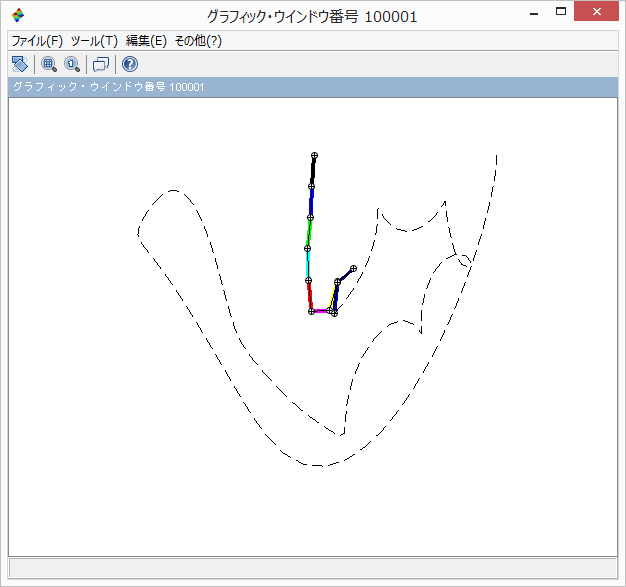The image size is (626, 587).
Task: Select the topmost node of the linkage
Action: [314, 156]
